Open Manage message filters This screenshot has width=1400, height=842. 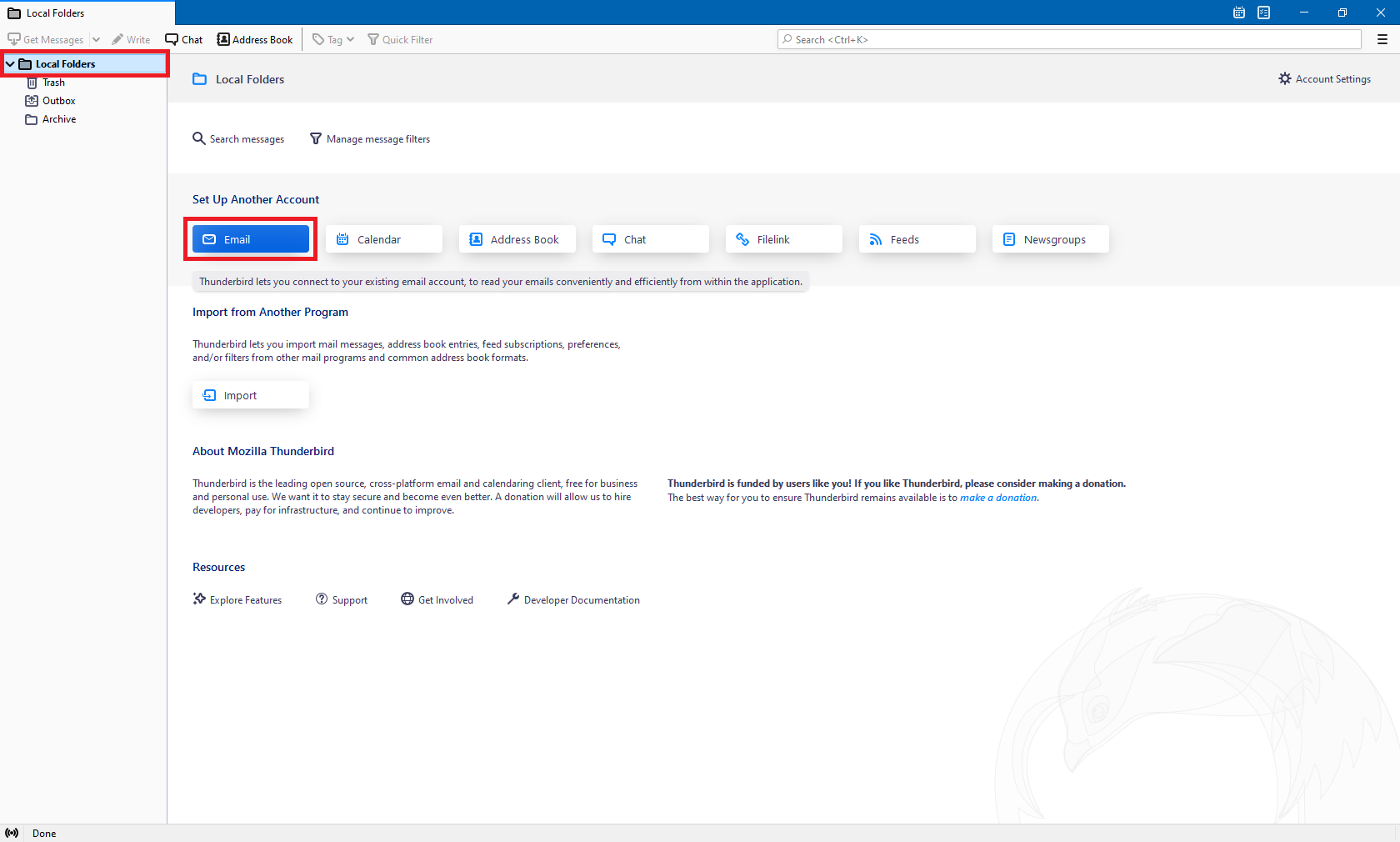[370, 139]
